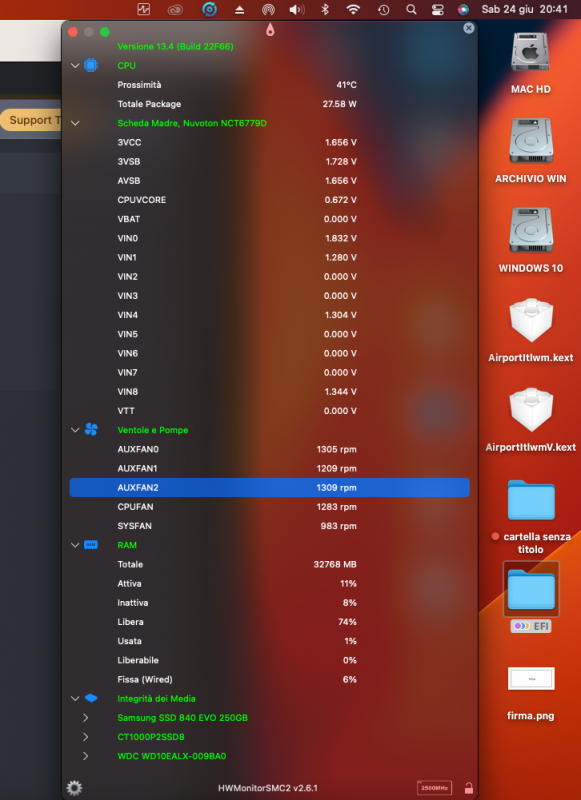Viewport: 581px width, 800px height.
Task: Click the eject icon in menu bar
Action: point(239,10)
